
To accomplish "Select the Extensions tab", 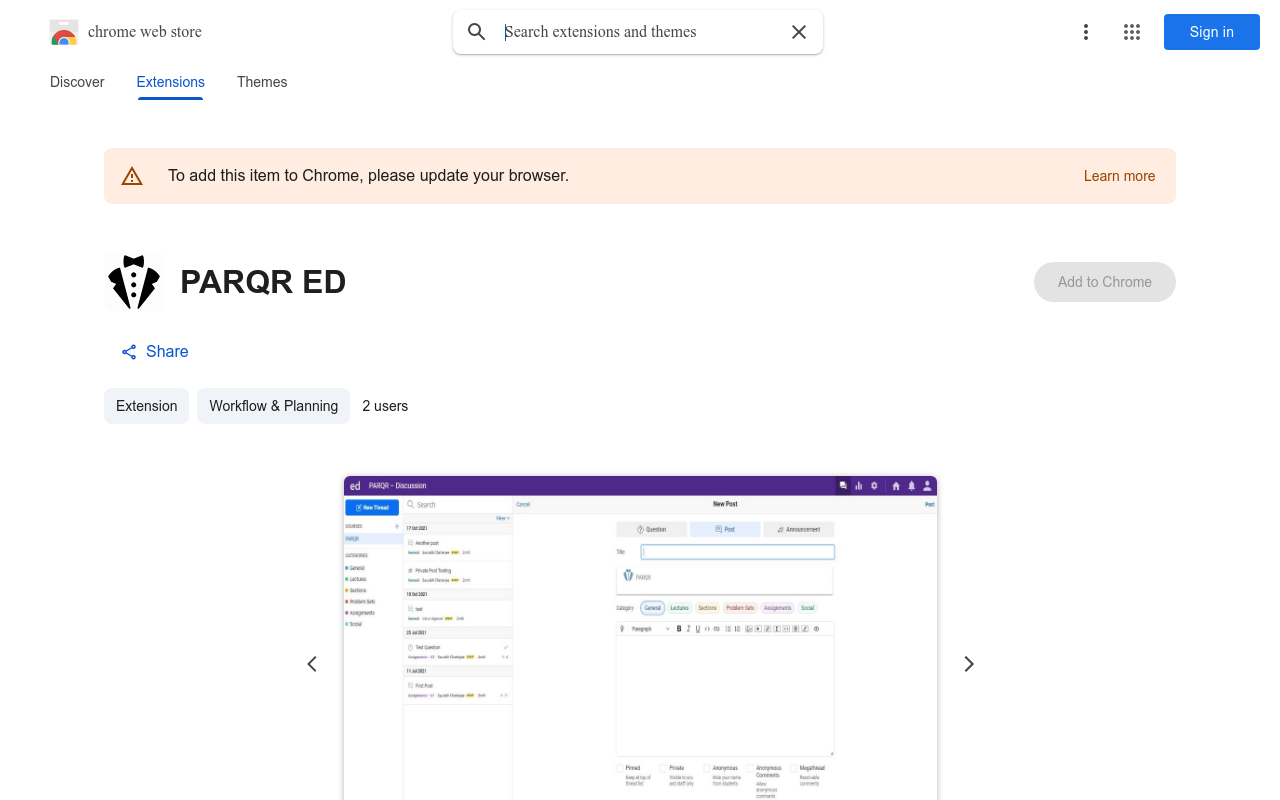I will point(170,82).
